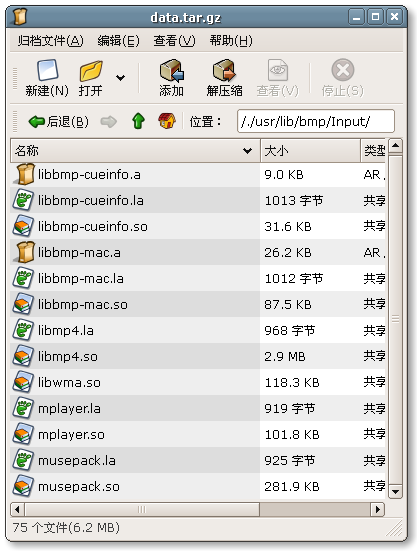Select the libmp4.la file icon
Screen dimensions: 417x551
[x=23, y=330]
